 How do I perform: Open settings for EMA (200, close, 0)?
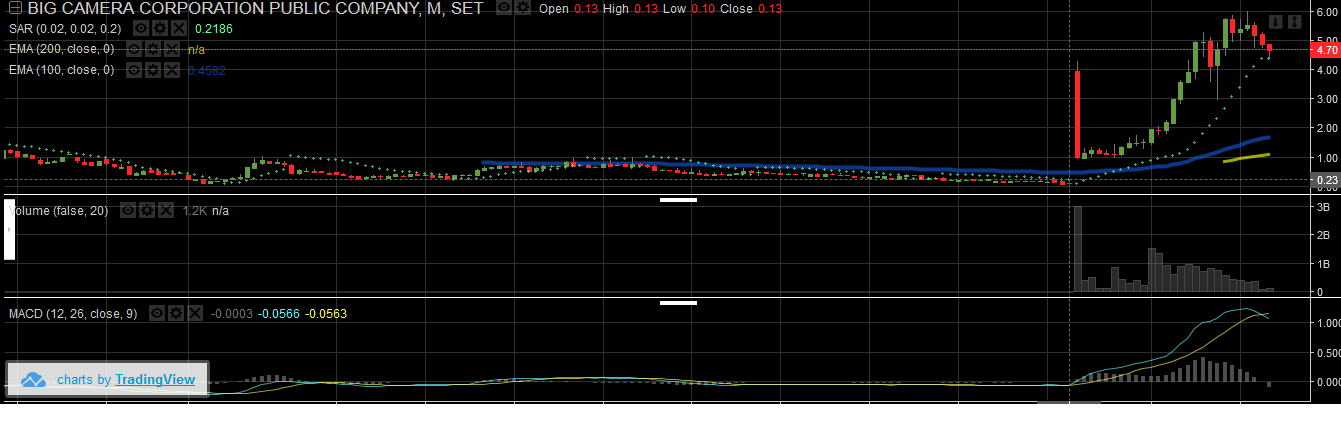(153, 49)
